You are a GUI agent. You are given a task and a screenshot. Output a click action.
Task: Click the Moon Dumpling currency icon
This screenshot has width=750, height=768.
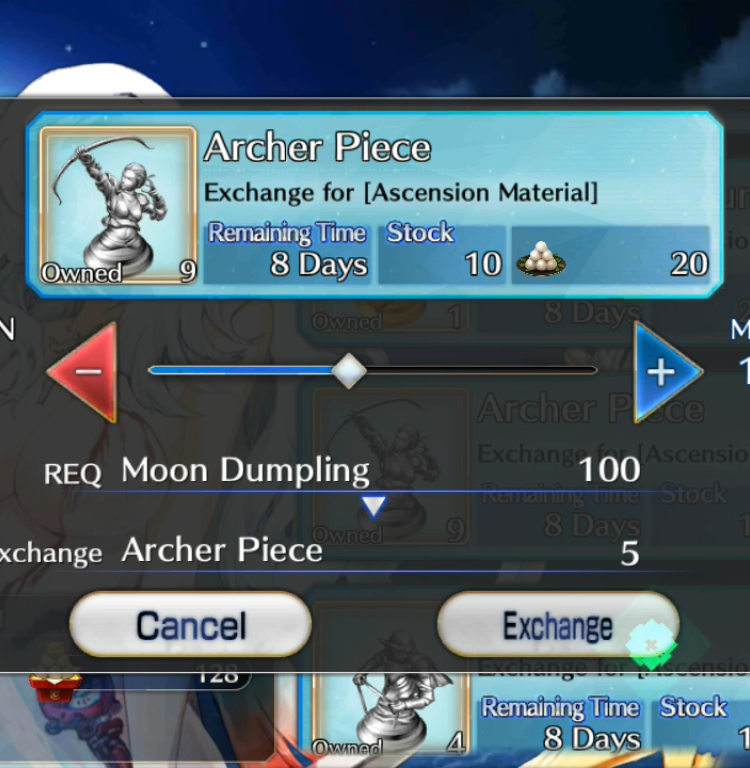541,258
